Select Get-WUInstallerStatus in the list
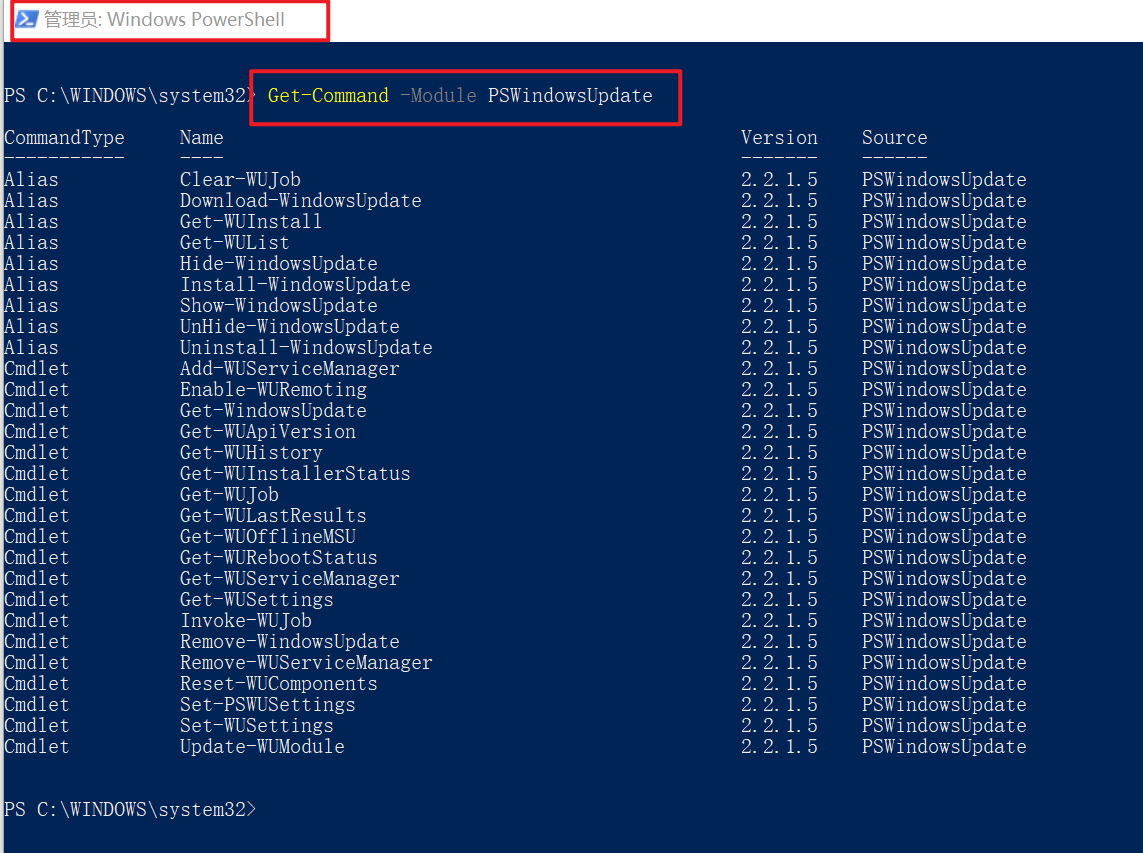Viewport: 1143px width, 853px height. pos(295,474)
